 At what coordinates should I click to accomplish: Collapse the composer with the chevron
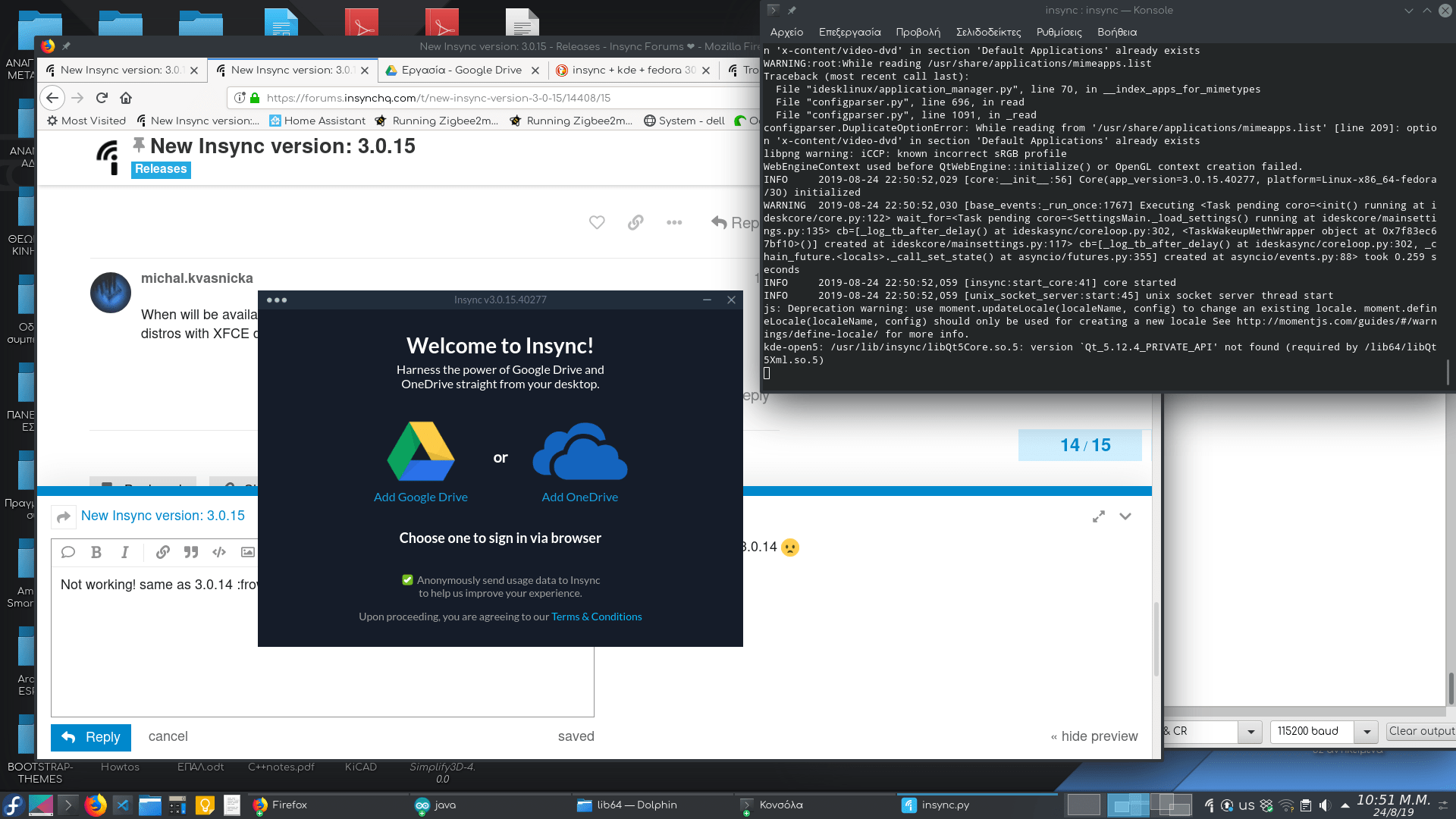(x=1125, y=516)
